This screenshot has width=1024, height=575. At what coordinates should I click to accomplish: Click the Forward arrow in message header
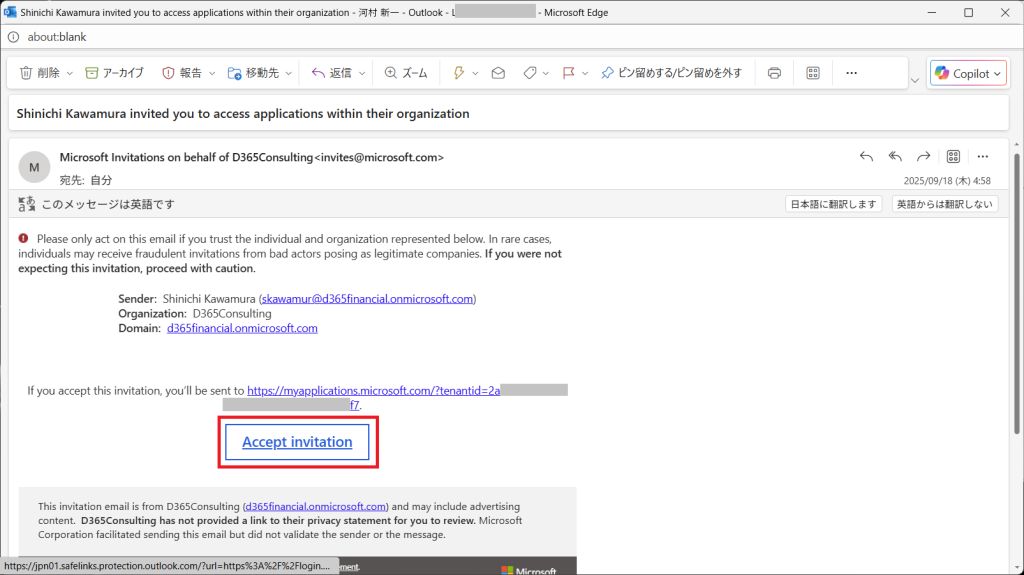[x=924, y=157]
